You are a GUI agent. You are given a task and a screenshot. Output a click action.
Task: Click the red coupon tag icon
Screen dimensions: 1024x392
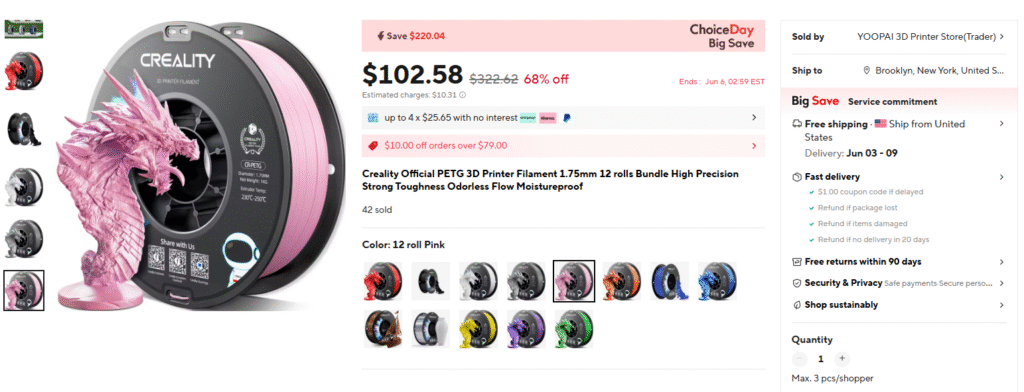(373, 146)
